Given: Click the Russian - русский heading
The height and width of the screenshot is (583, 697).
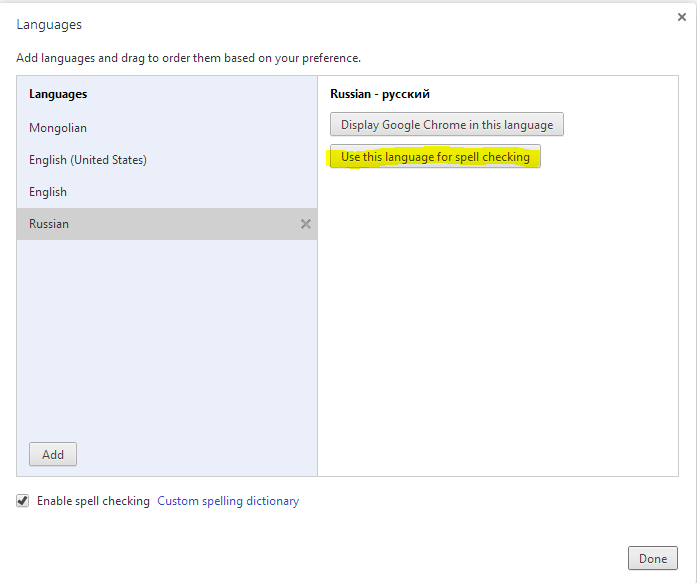Looking at the screenshot, I should [x=380, y=94].
